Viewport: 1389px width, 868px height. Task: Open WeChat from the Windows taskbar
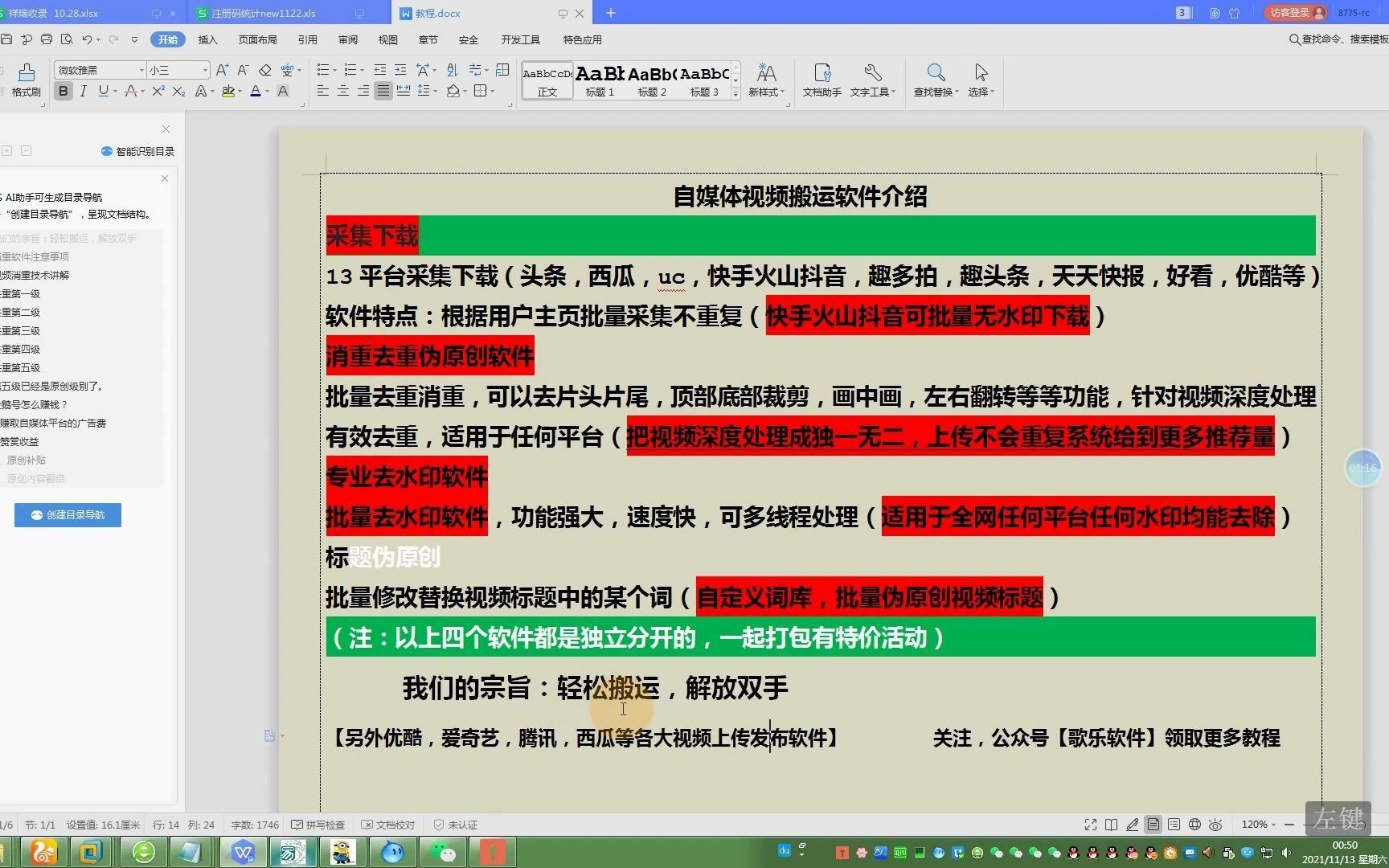pos(442,852)
